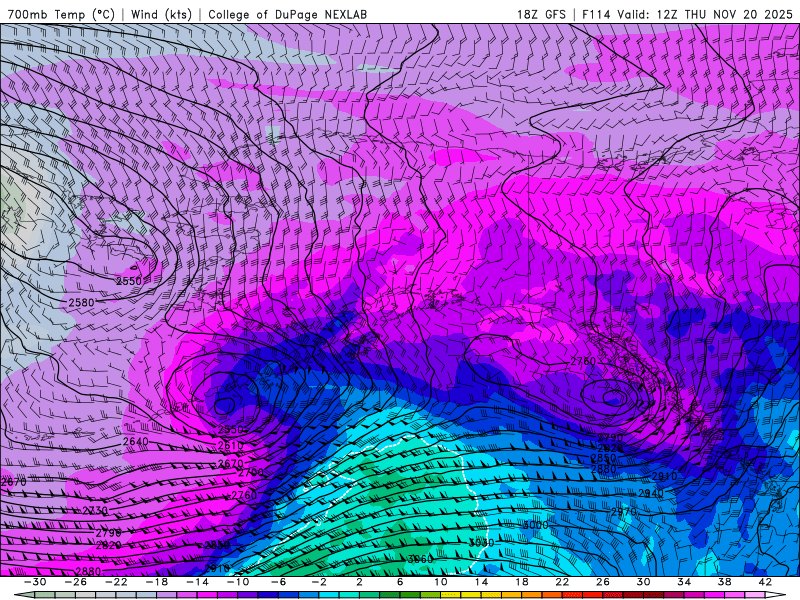Click the −14 tick on the temperature scale
Viewport: 800px width, 600px height.
197,582
